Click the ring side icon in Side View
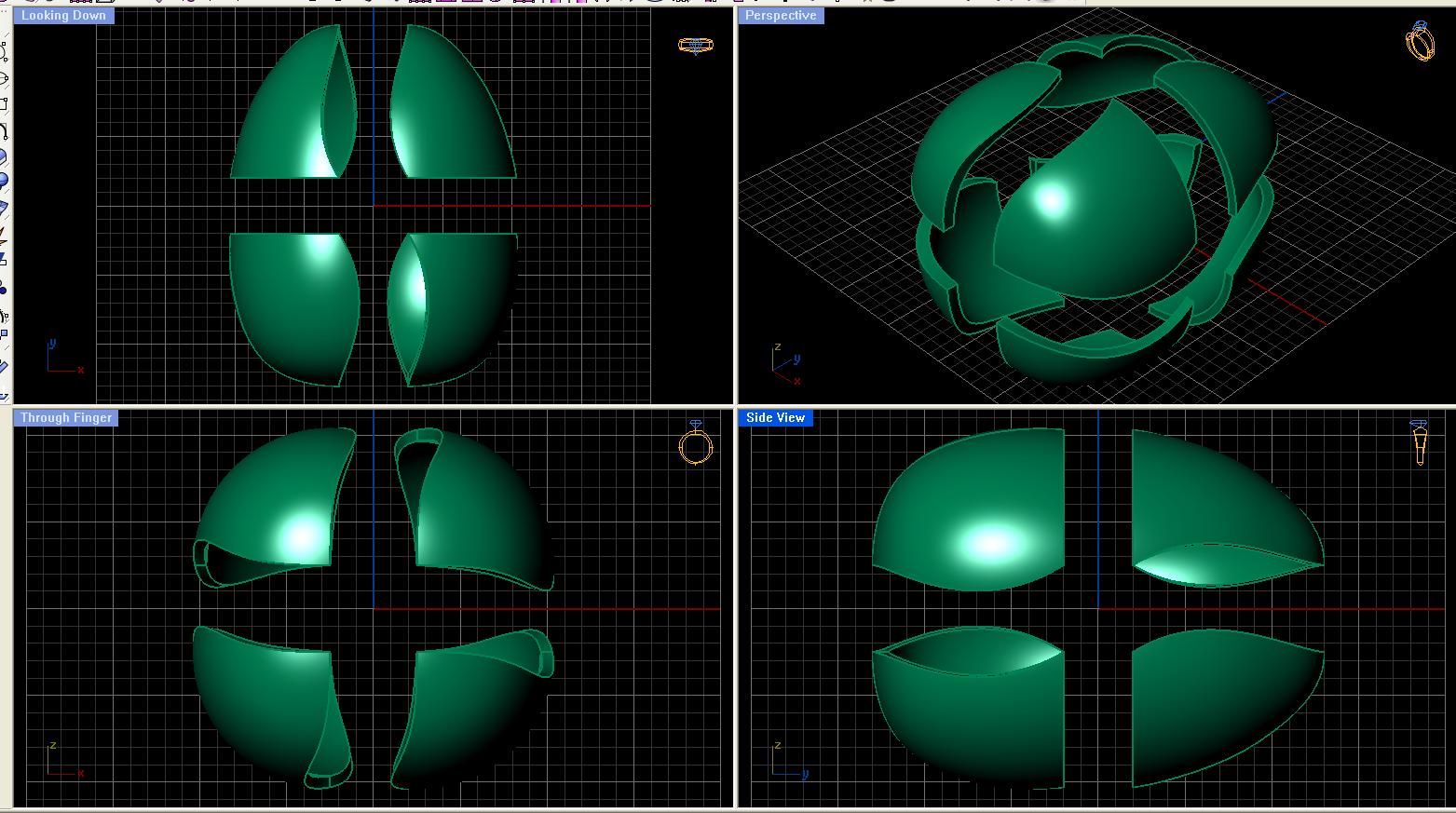This screenshot has width=1456, height=813. tap(1419, 442)
